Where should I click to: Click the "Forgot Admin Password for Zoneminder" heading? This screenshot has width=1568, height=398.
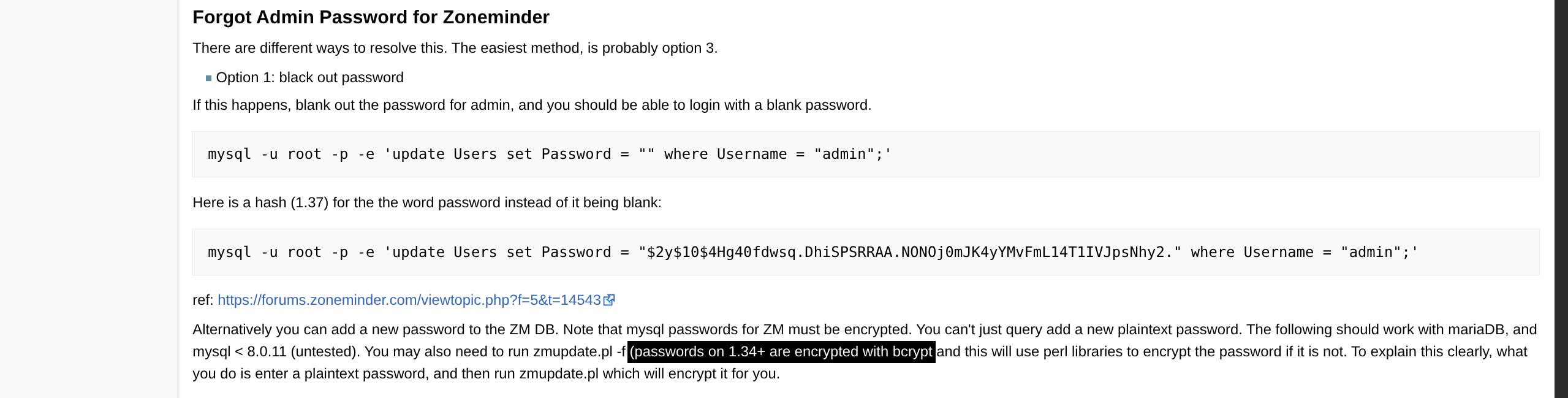click(371, 17)
